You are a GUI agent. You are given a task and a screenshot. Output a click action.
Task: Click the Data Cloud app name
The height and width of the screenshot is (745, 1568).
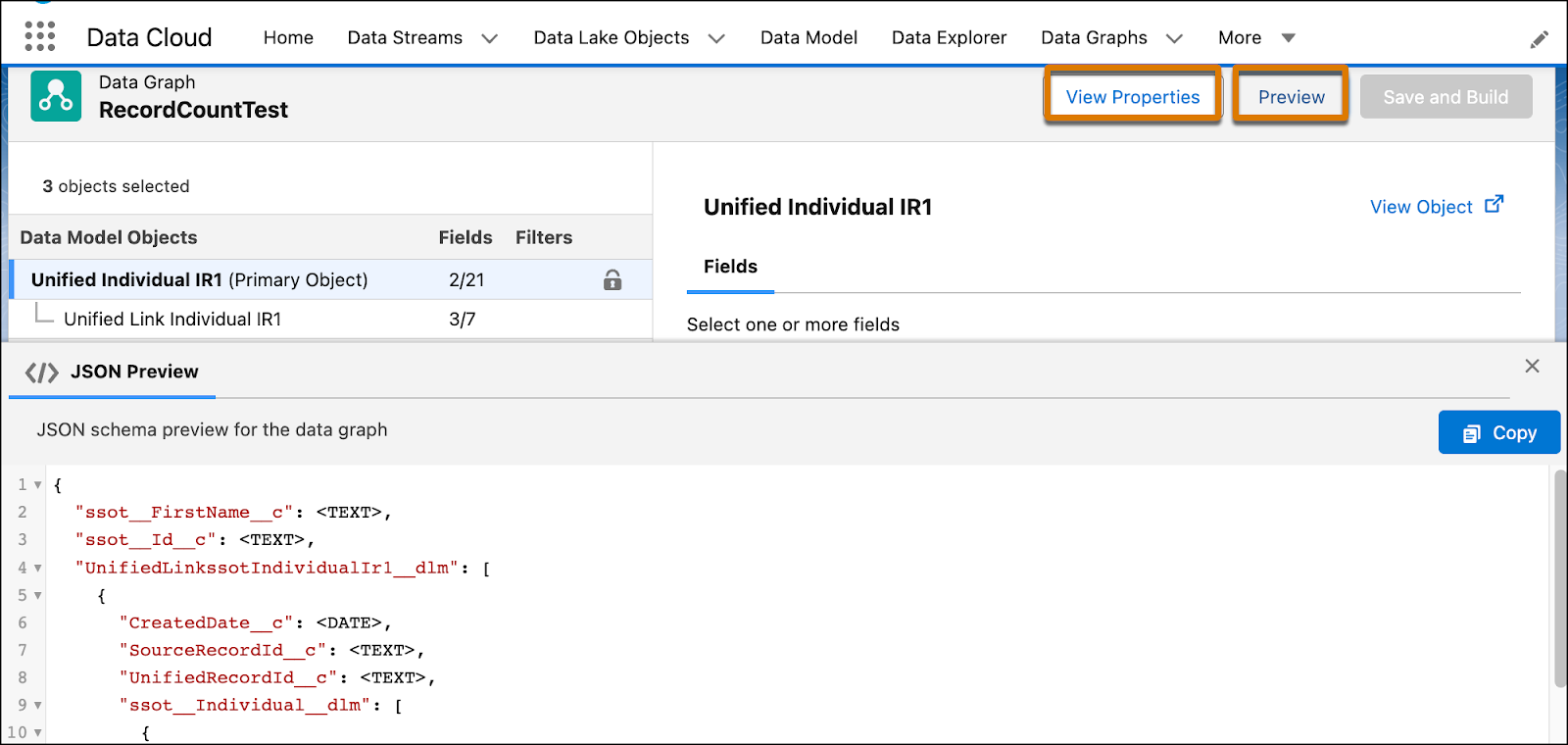point(149,37)
